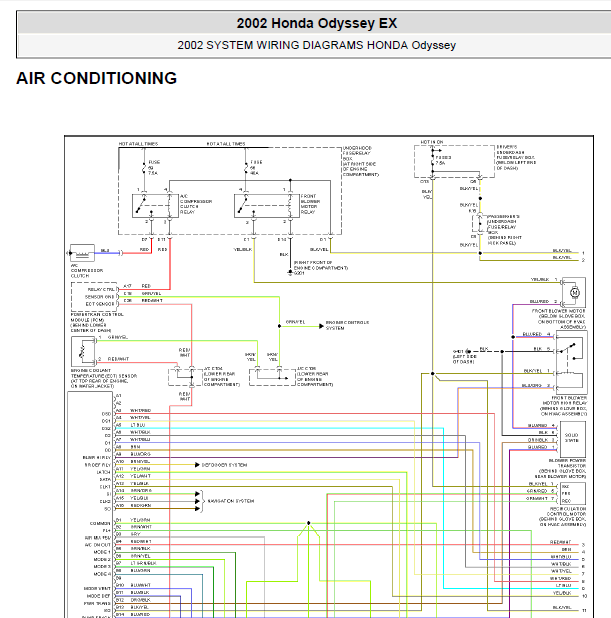Click the 7.5A fuse above A/C compressor clutch relay
The image size is (611, 618).
click(144, 168)
